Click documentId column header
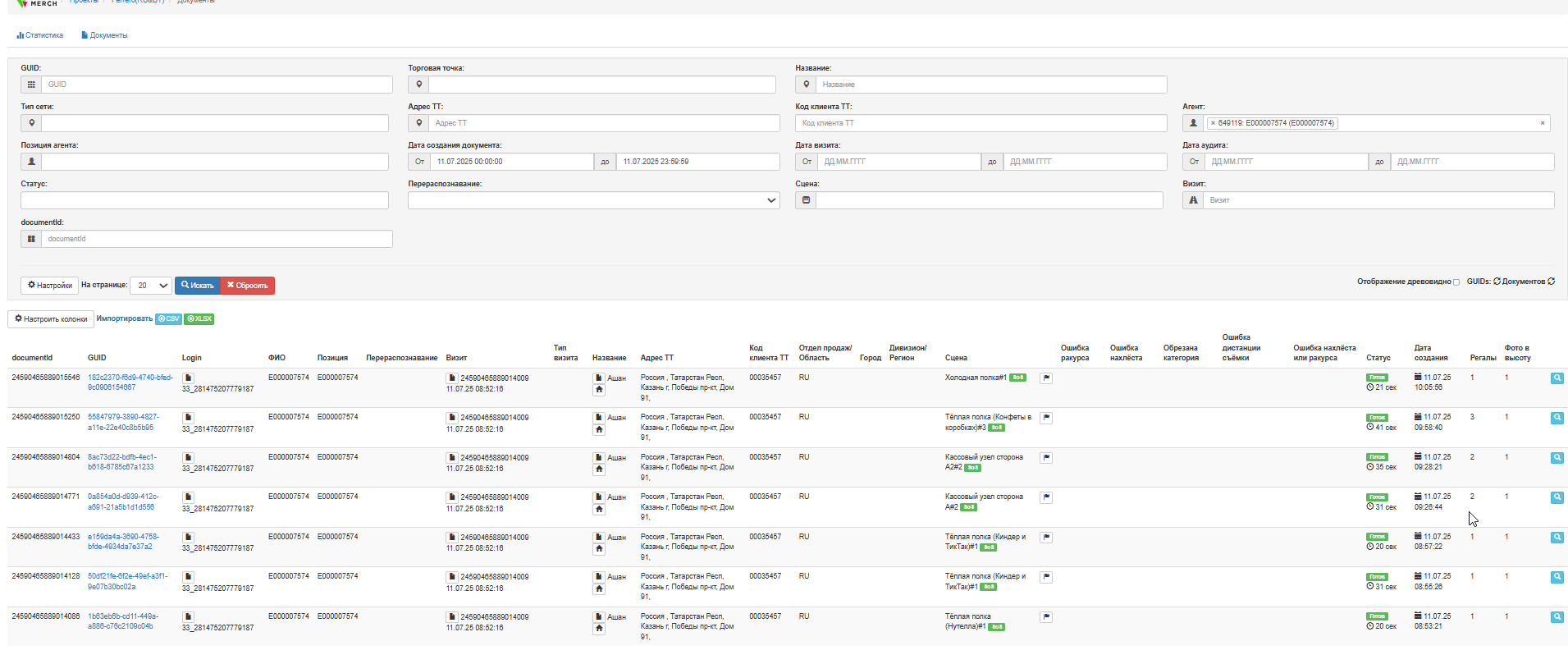1568x664 pixels. click(x=32, y=358)
